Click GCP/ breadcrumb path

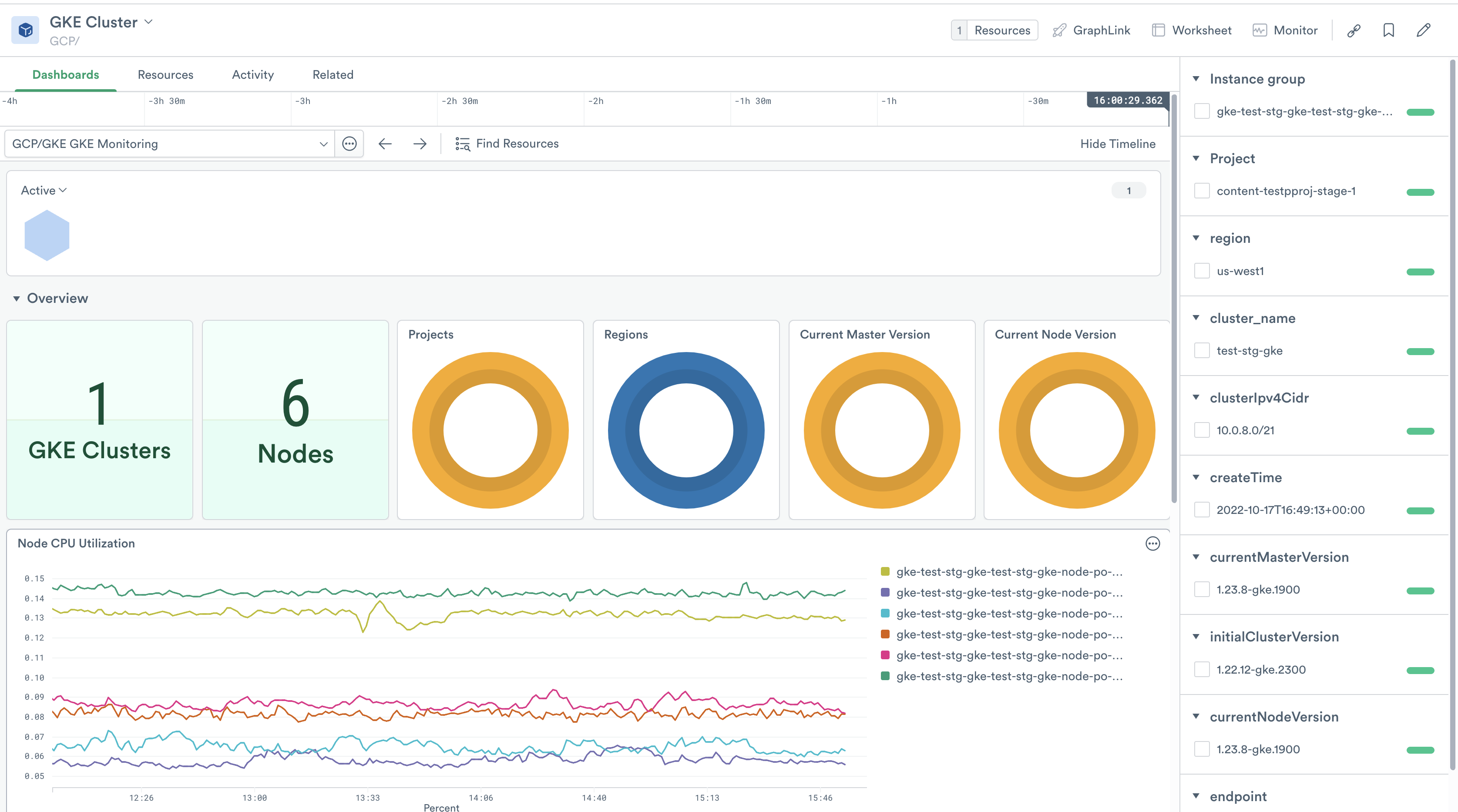64,41
